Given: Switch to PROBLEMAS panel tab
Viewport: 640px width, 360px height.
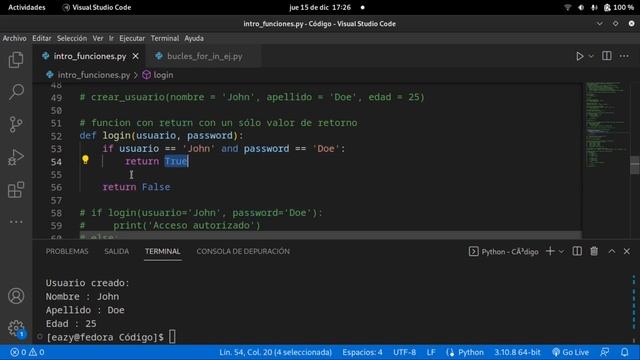Looking at the screenshot, I should 67,251.
